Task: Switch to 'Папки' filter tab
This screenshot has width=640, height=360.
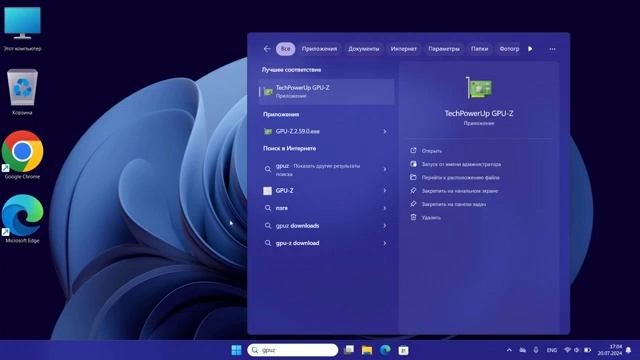Action: (479, 49)
